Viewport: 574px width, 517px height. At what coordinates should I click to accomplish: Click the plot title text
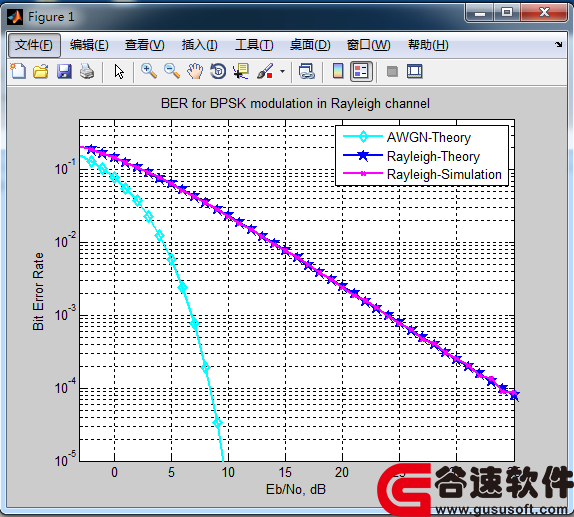pos(295,104)
